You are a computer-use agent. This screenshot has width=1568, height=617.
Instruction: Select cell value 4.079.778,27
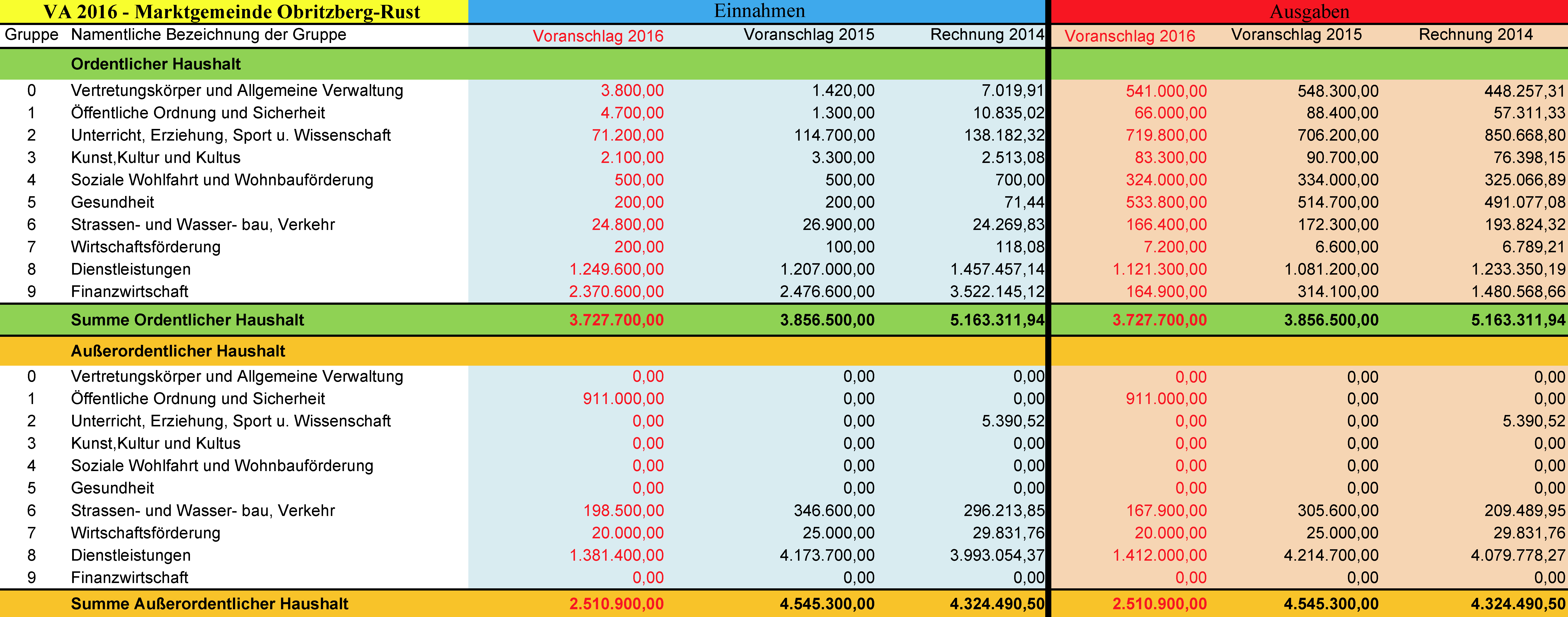point(1518,556)
